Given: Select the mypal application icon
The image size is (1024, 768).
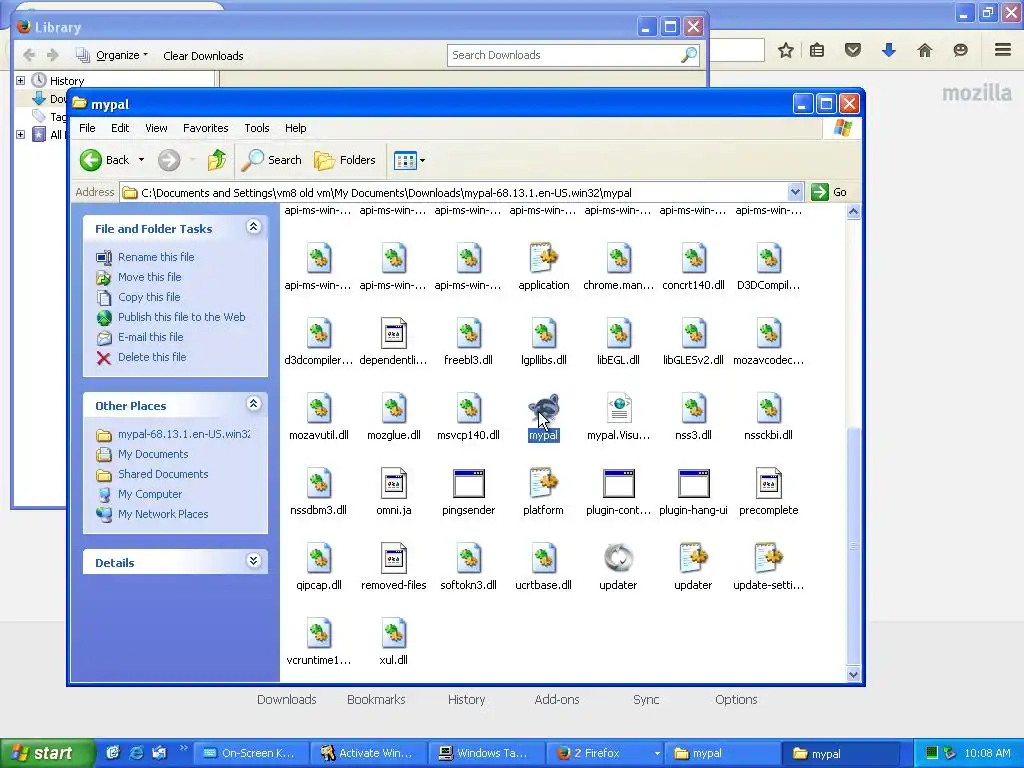Looking at the screenshot, I should (543, 409).
